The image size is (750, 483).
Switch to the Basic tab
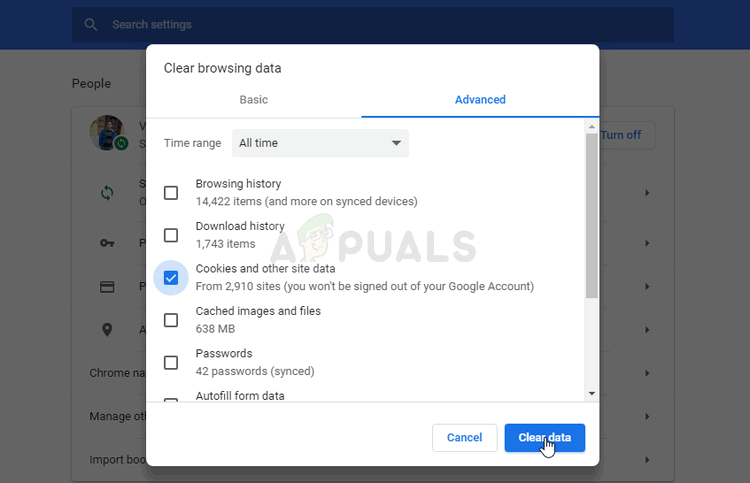[254, 99]
